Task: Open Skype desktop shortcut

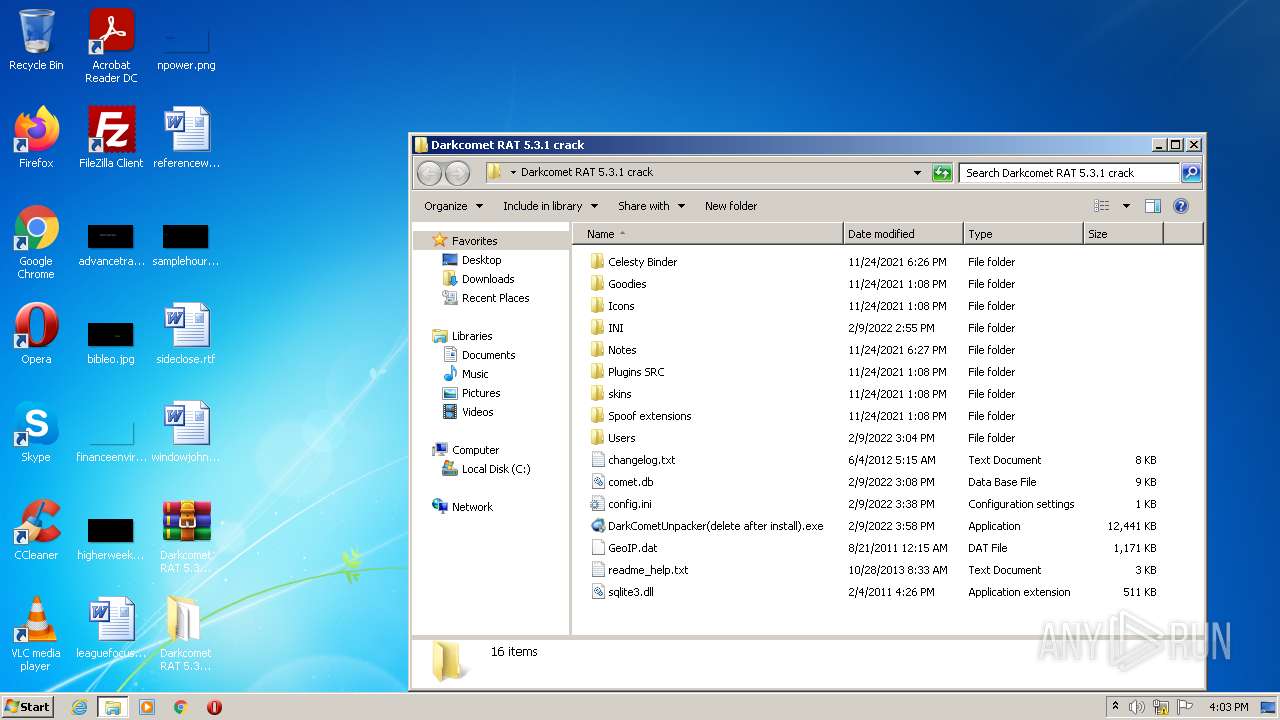Action: tap(36, 431)
